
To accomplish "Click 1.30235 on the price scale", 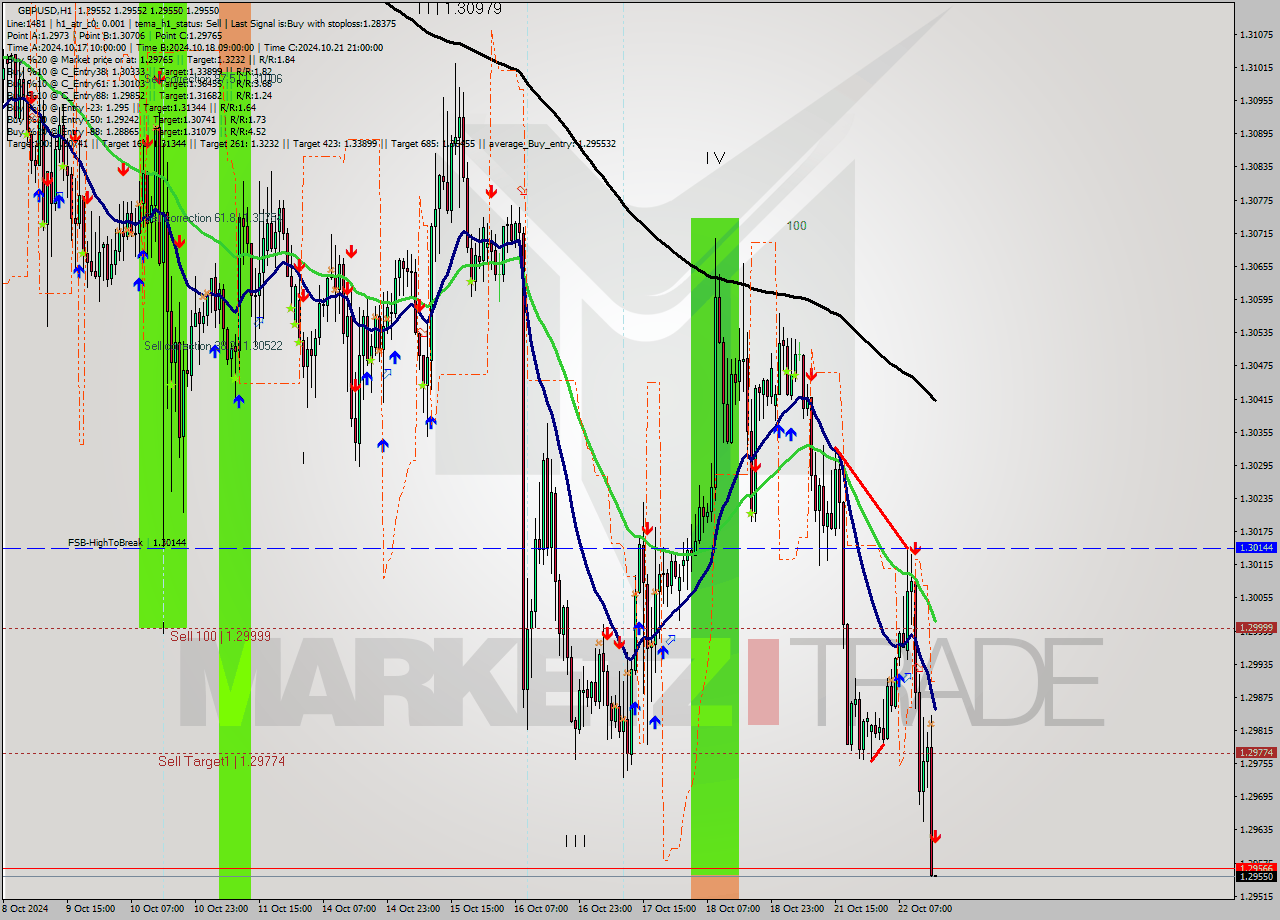I will click(x=1256, y=498).
